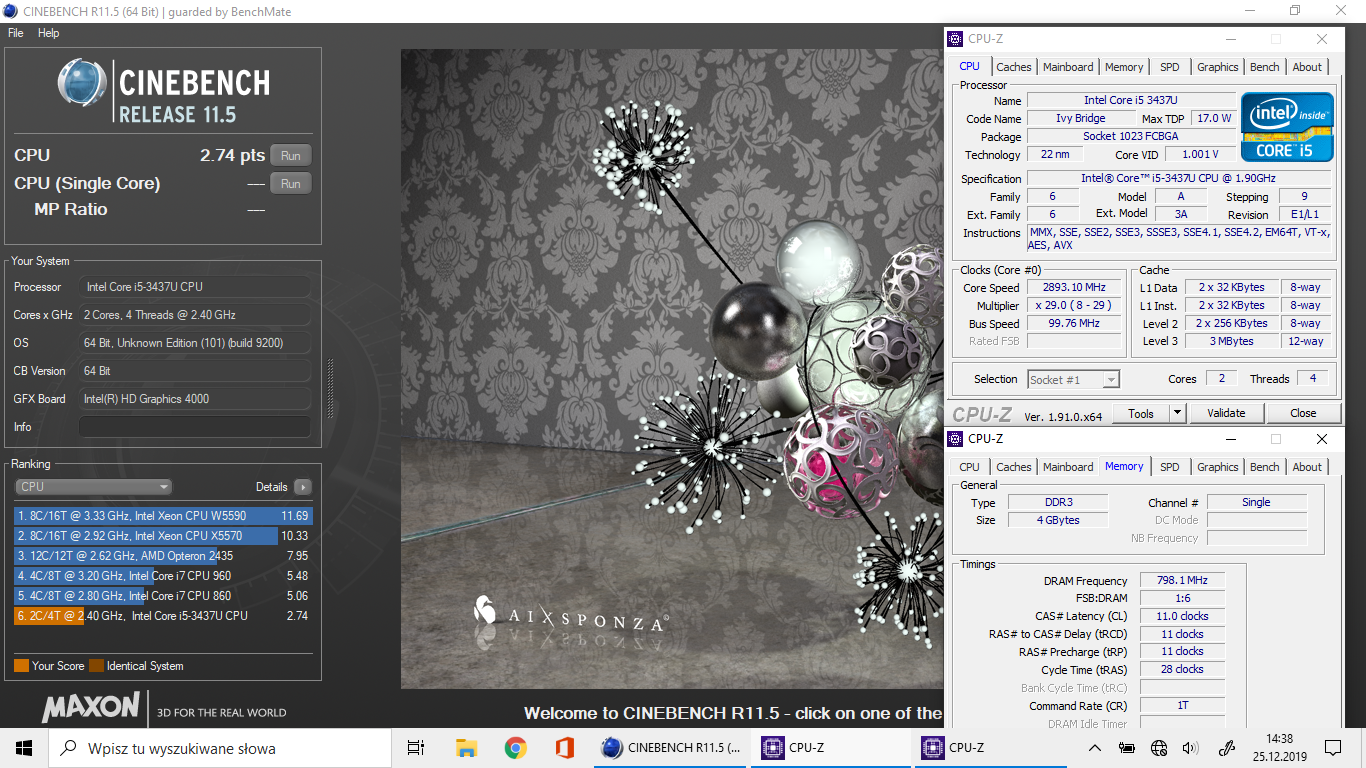Switch to CPU tab in lower CPU-Z
The width and height of the screenshot is (1366, 768).
(969, 467)
